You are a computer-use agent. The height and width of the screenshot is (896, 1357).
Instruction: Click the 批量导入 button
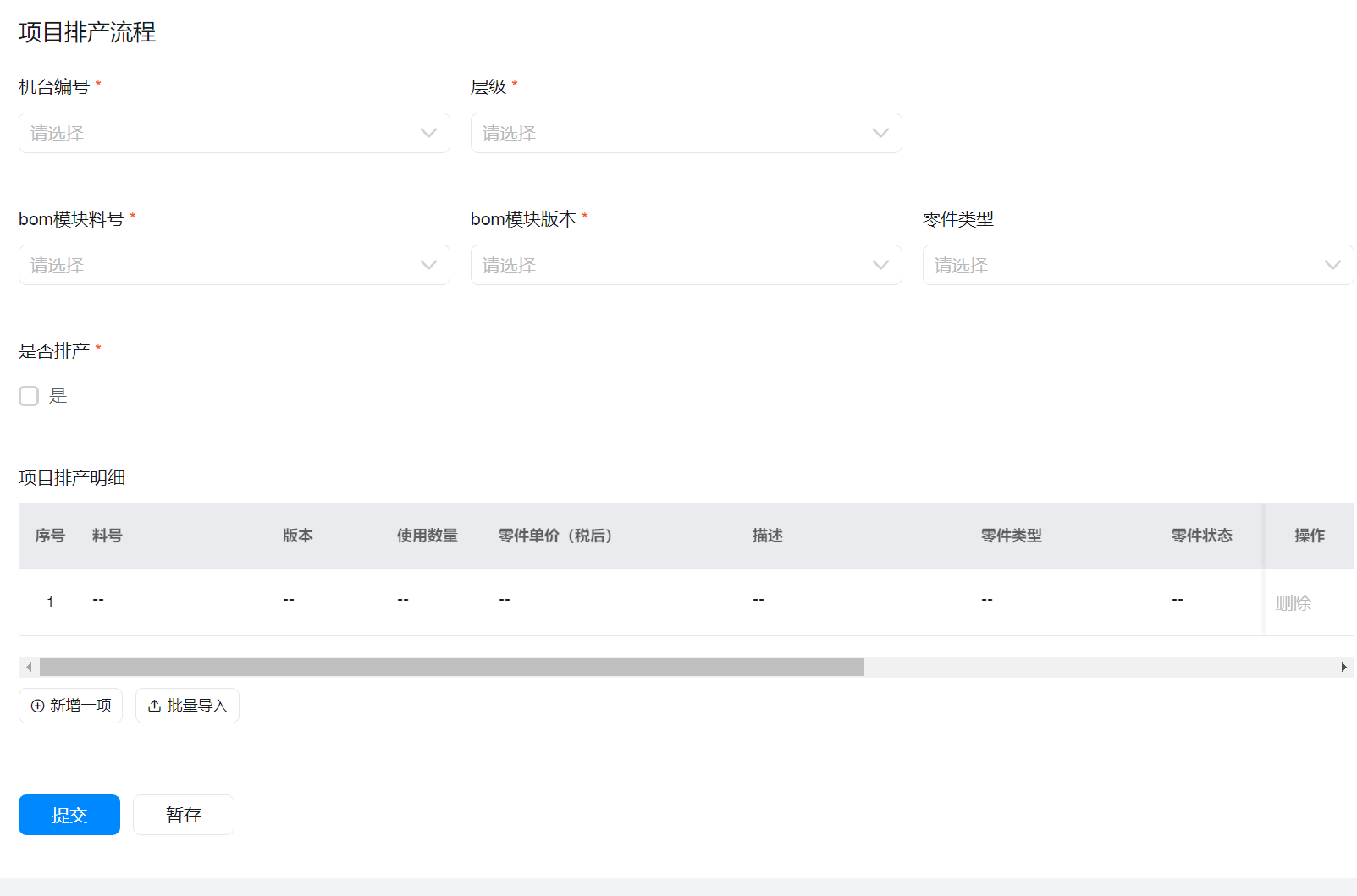pos(187,706)
